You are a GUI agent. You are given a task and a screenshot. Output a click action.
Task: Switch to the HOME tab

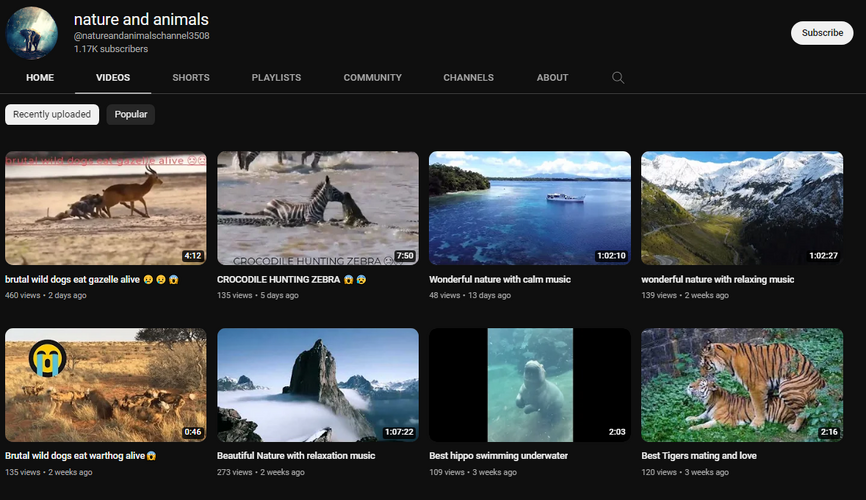pyautogui.click(x=40, y=78)
